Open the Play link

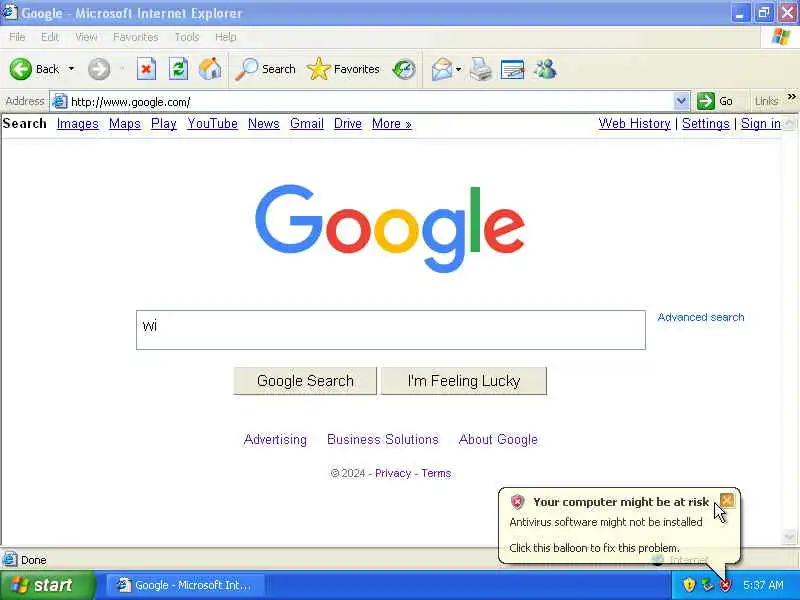[x=163, y=123]
